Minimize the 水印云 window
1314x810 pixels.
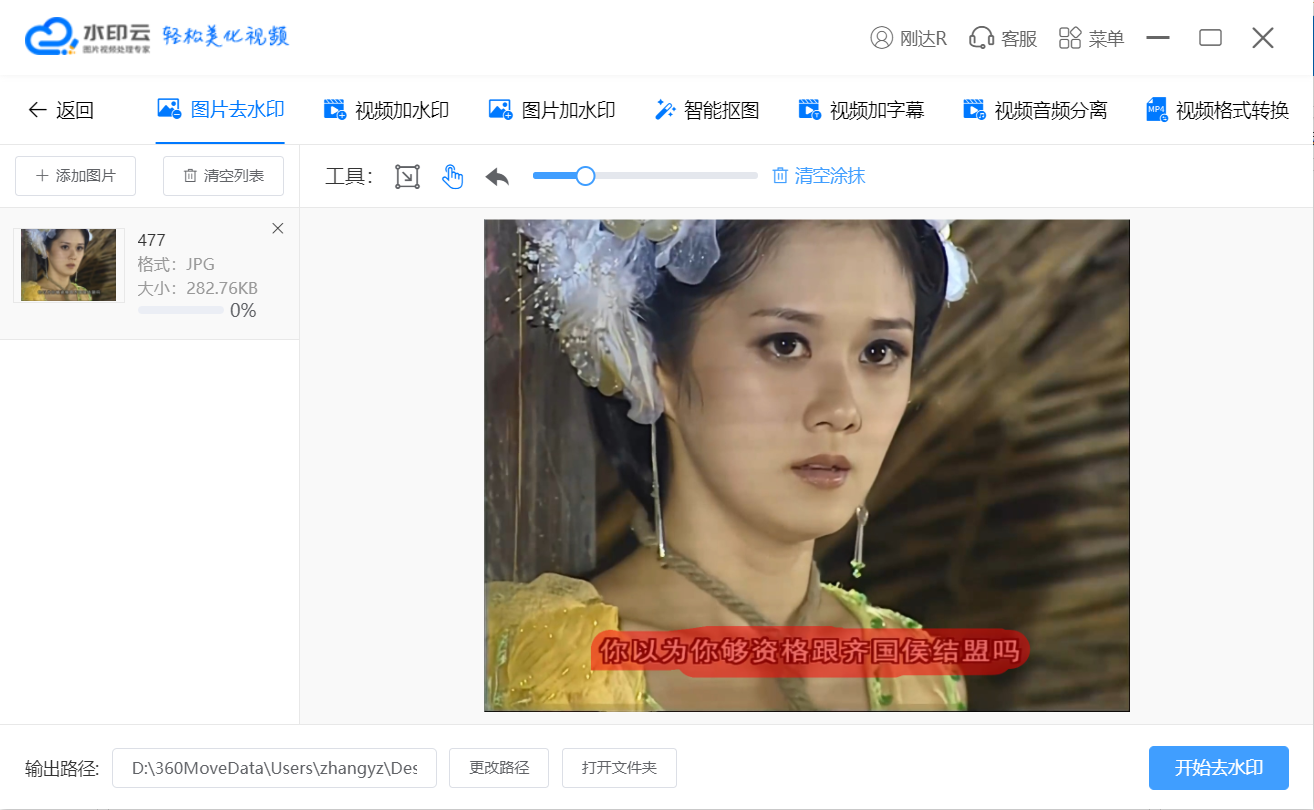click(1158, 38)
